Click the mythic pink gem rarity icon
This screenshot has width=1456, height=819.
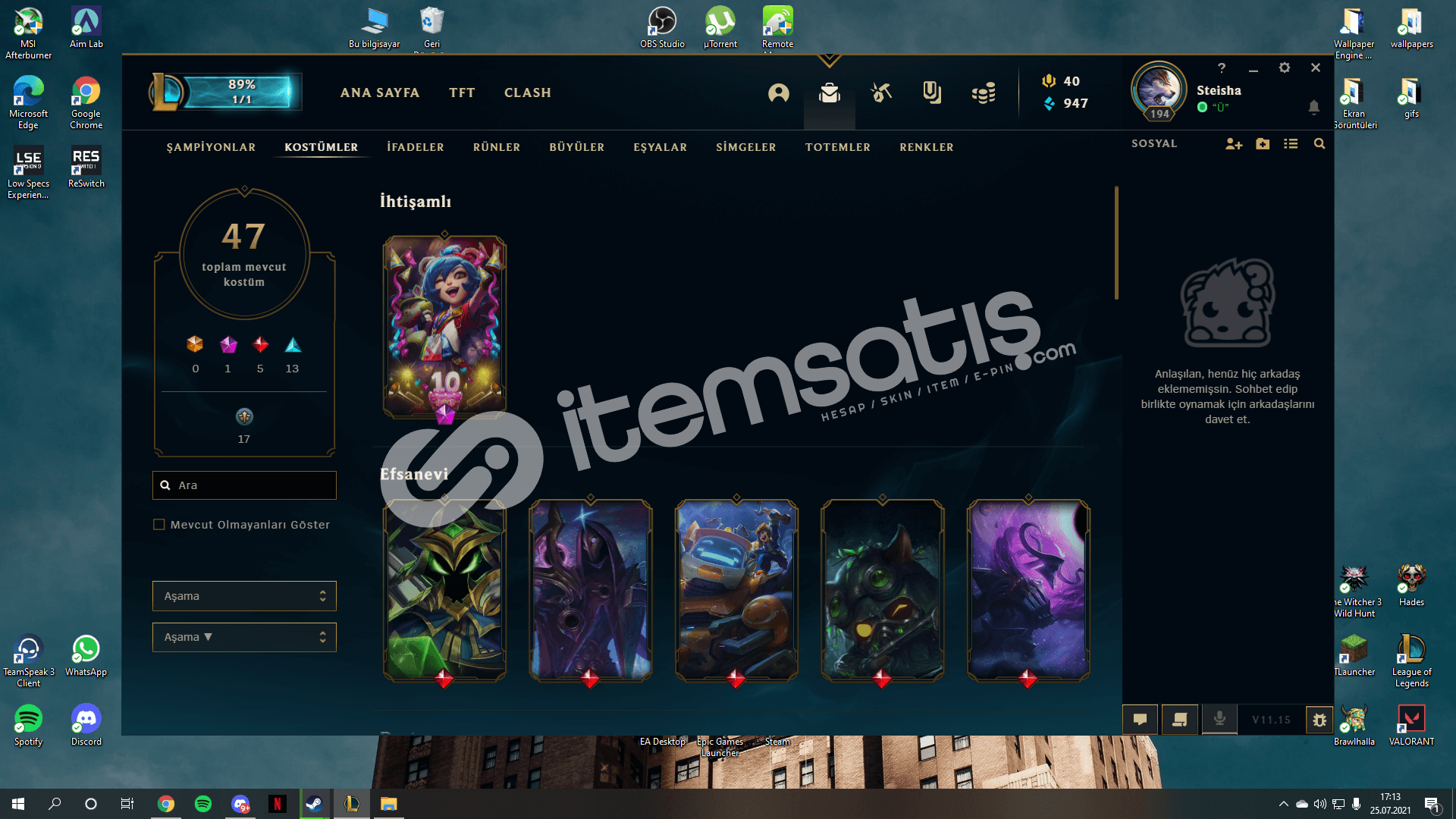coord(228,345)
